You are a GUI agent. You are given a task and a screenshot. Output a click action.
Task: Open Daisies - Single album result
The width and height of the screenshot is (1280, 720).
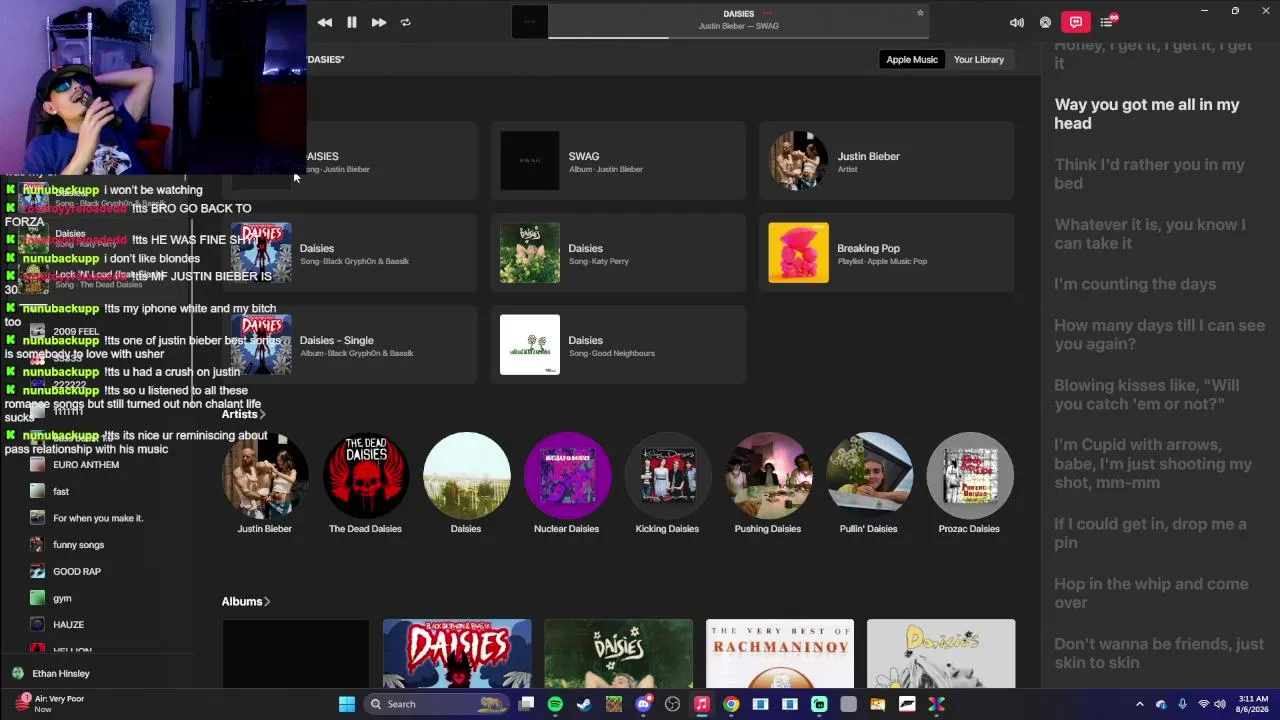pos(350,345)
